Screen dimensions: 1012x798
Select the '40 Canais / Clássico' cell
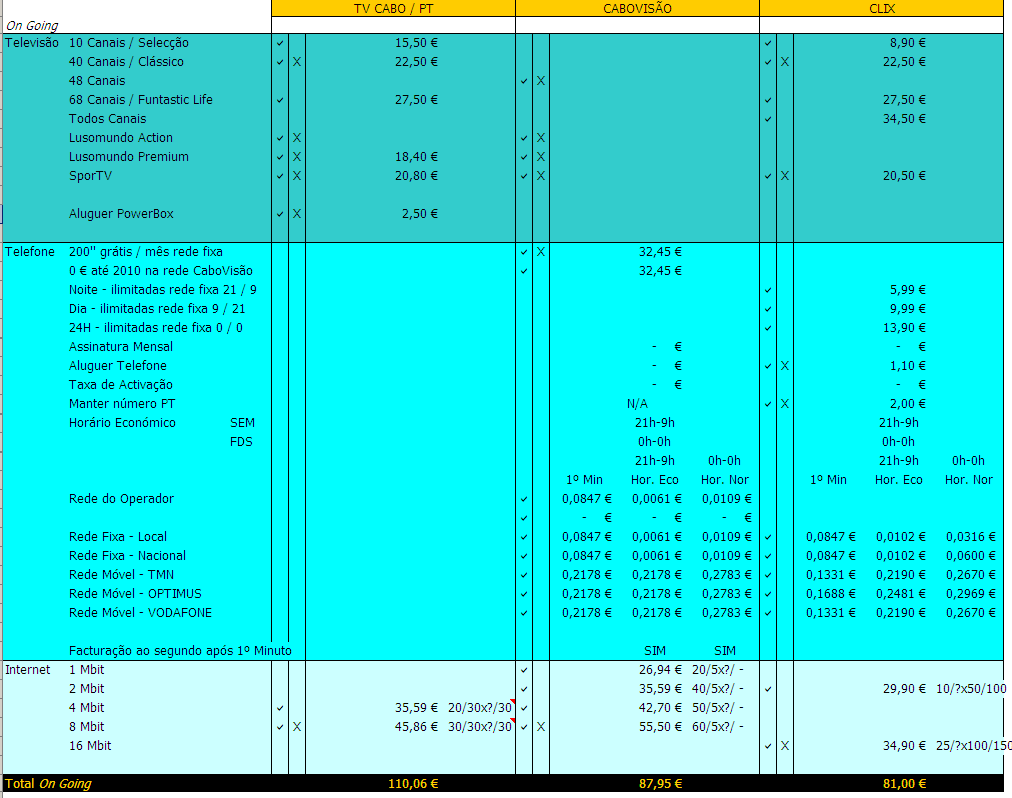pyautogui.click(x=126, y=62)
